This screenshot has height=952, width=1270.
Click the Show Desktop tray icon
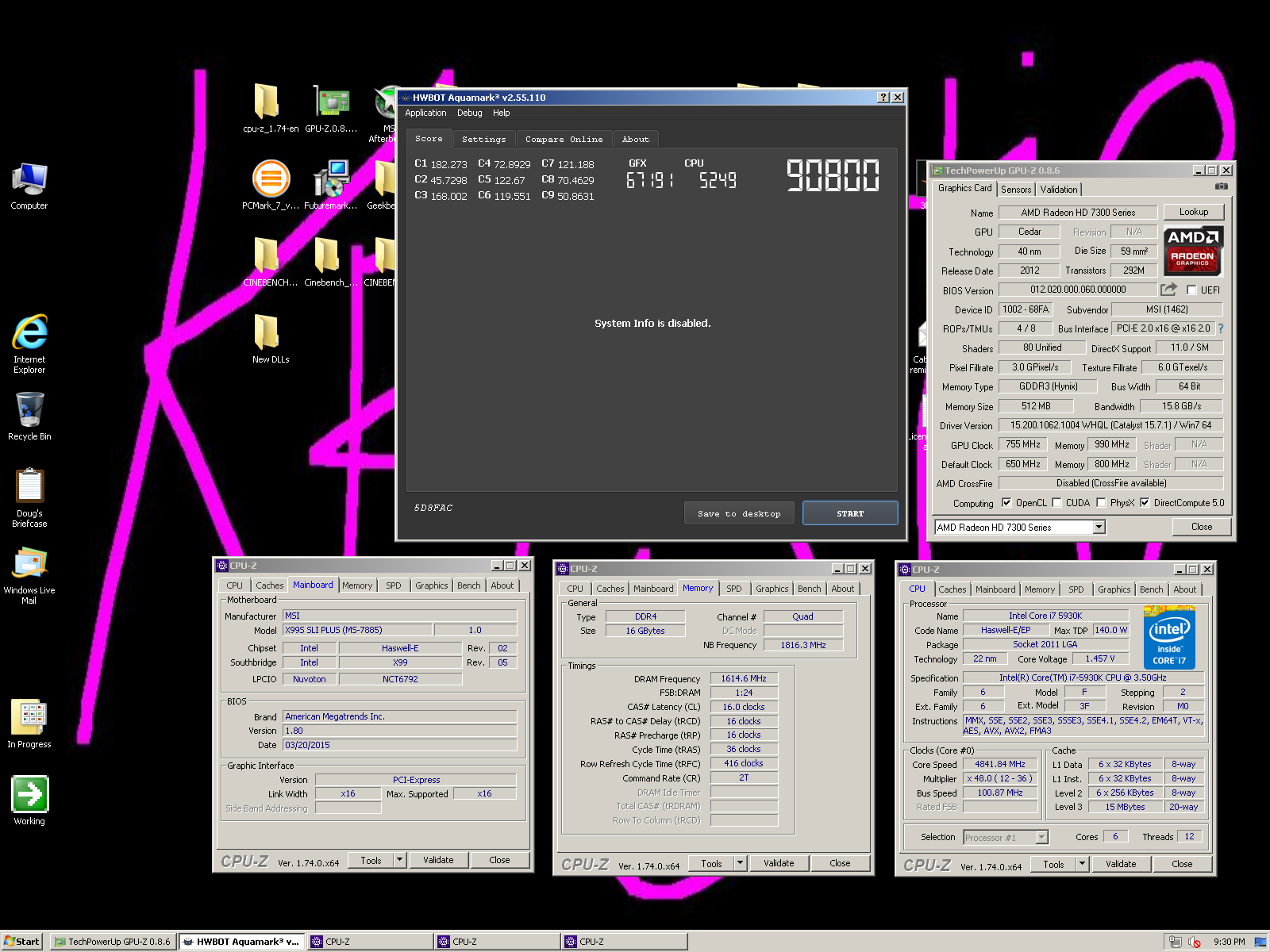coord(1260,942)
